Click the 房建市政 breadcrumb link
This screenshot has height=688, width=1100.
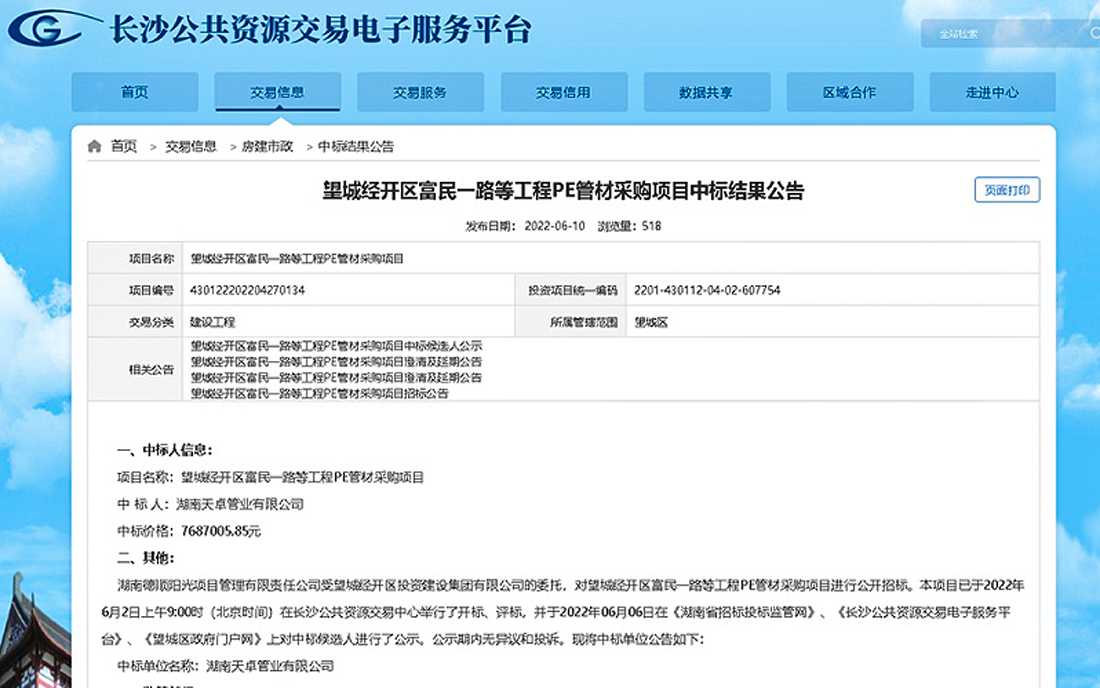click(x=267, y=146)
